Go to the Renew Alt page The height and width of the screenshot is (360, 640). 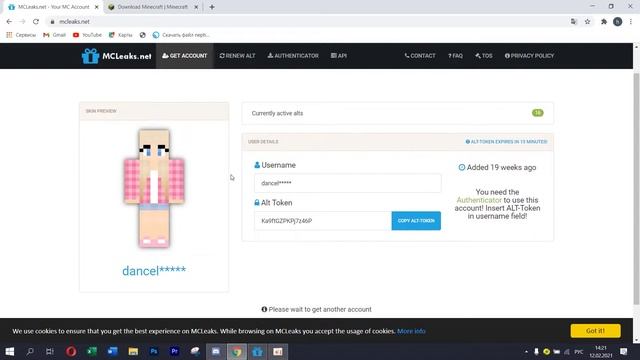click(237, 56)
